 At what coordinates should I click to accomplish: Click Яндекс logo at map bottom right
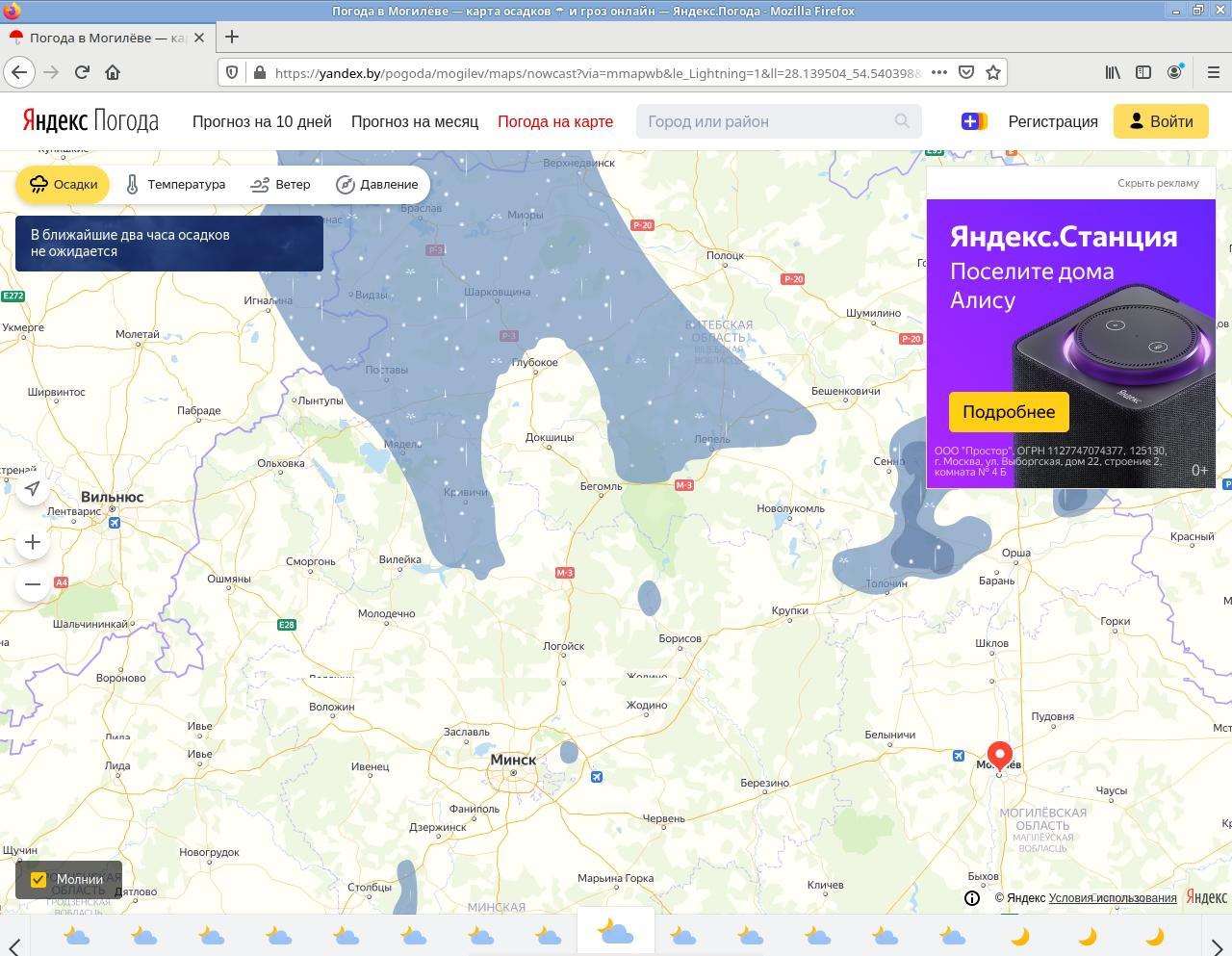click(1207, 897)
